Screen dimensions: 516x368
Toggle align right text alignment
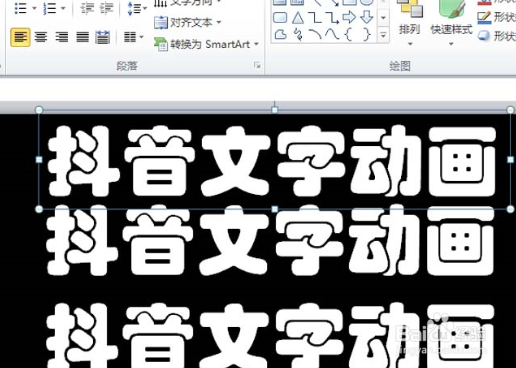[x=62, y=37]
